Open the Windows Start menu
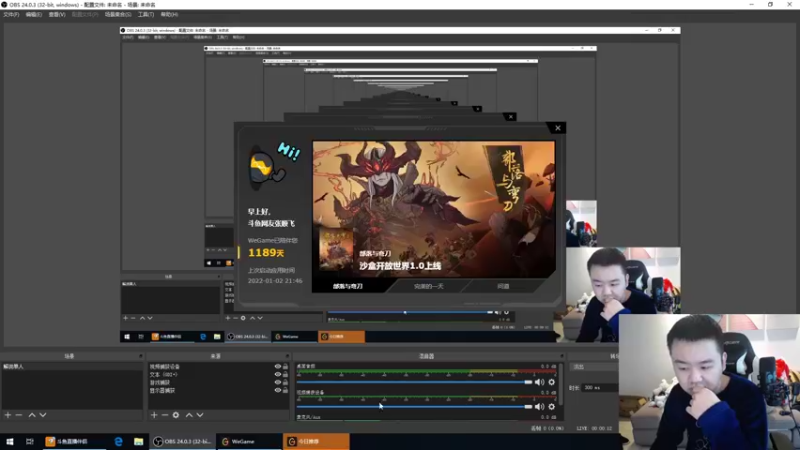This screenshot has height=450, width=800. (10, 441)
